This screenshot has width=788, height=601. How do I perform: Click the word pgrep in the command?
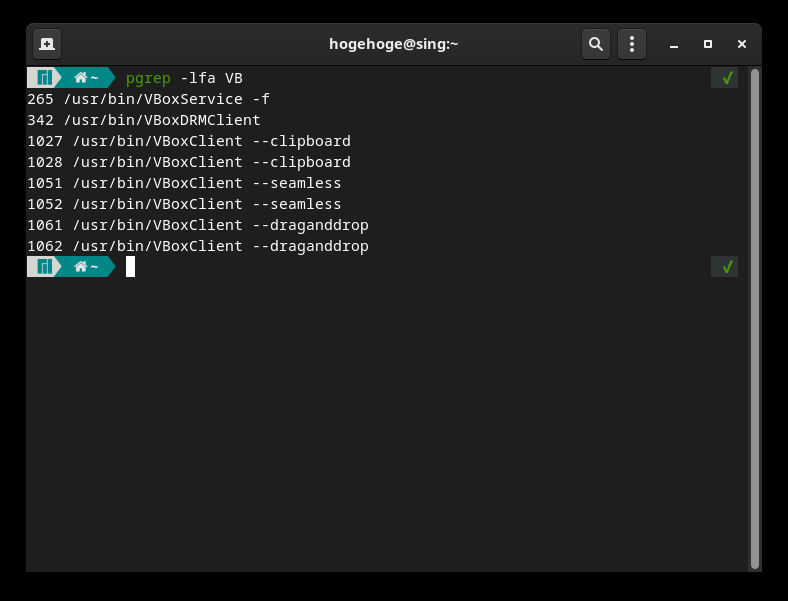[x=148, y=78]
